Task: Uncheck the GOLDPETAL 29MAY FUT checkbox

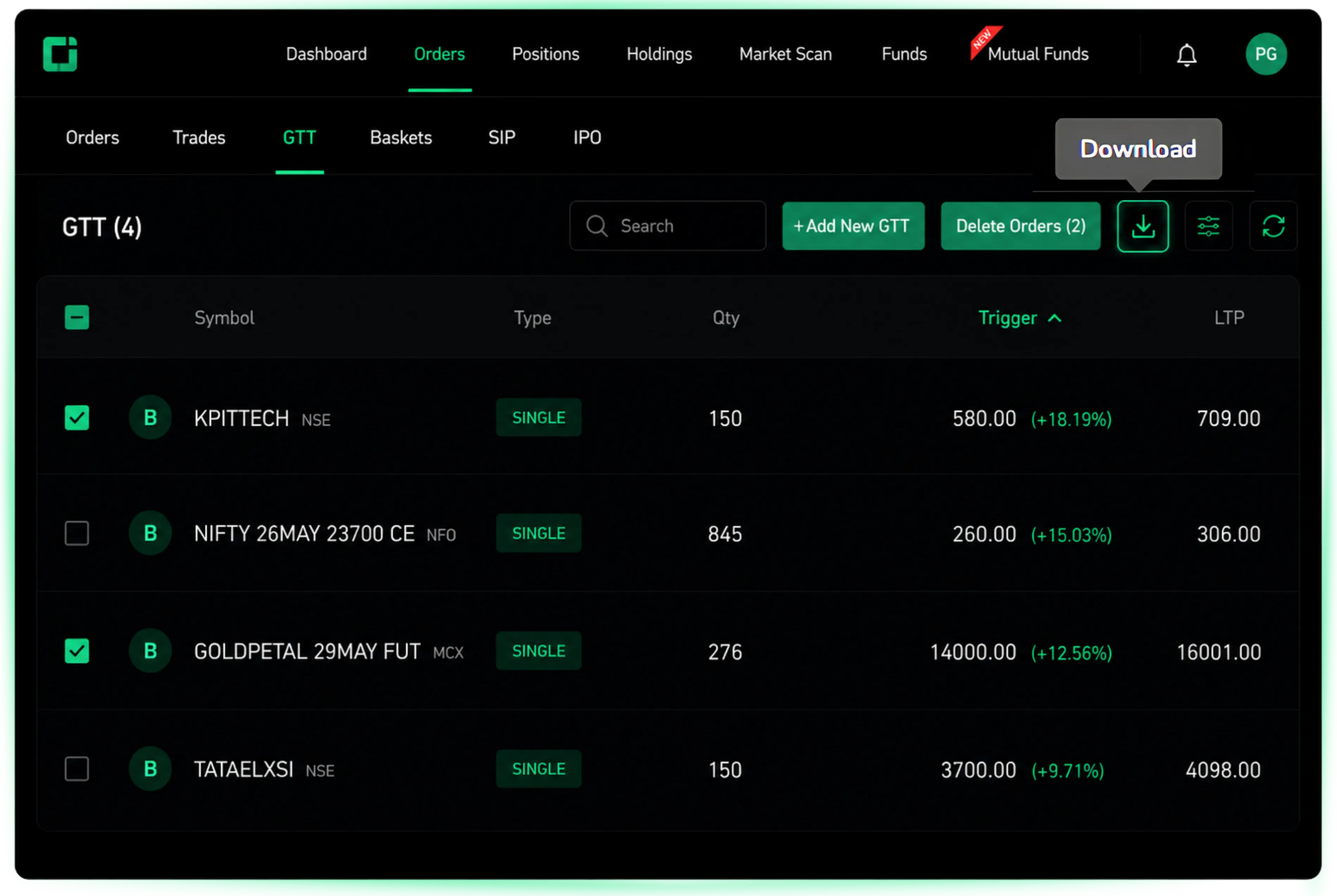Action: tap(76, 651)
